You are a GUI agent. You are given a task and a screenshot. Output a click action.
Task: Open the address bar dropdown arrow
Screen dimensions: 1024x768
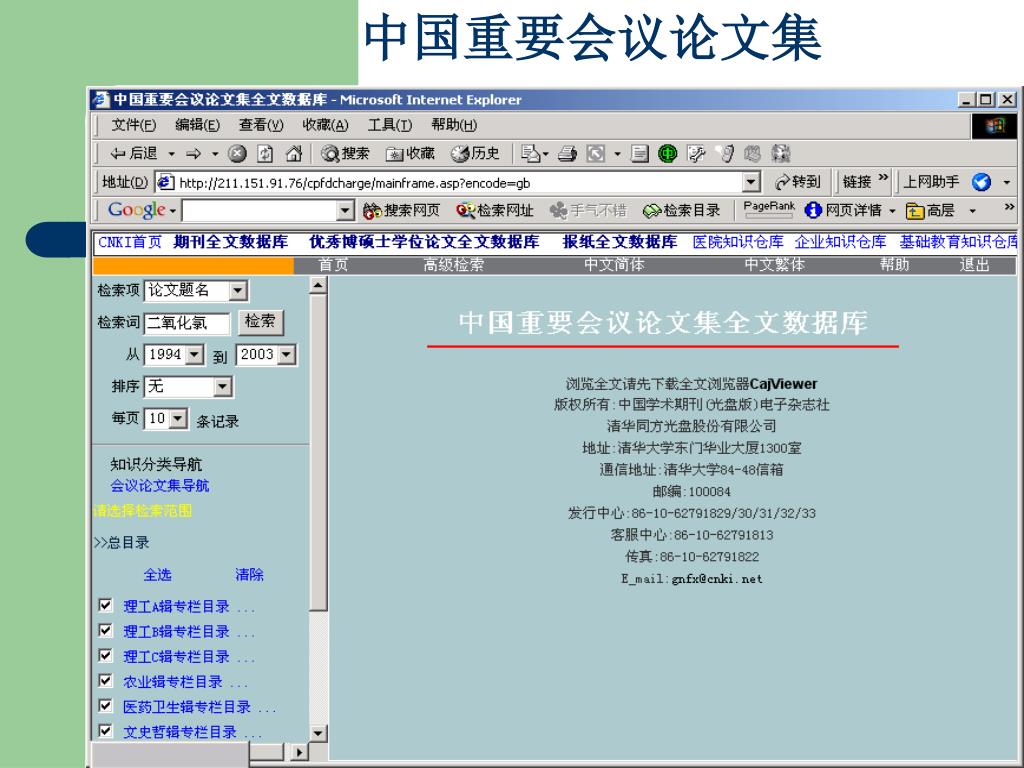(x=752, y=182)
